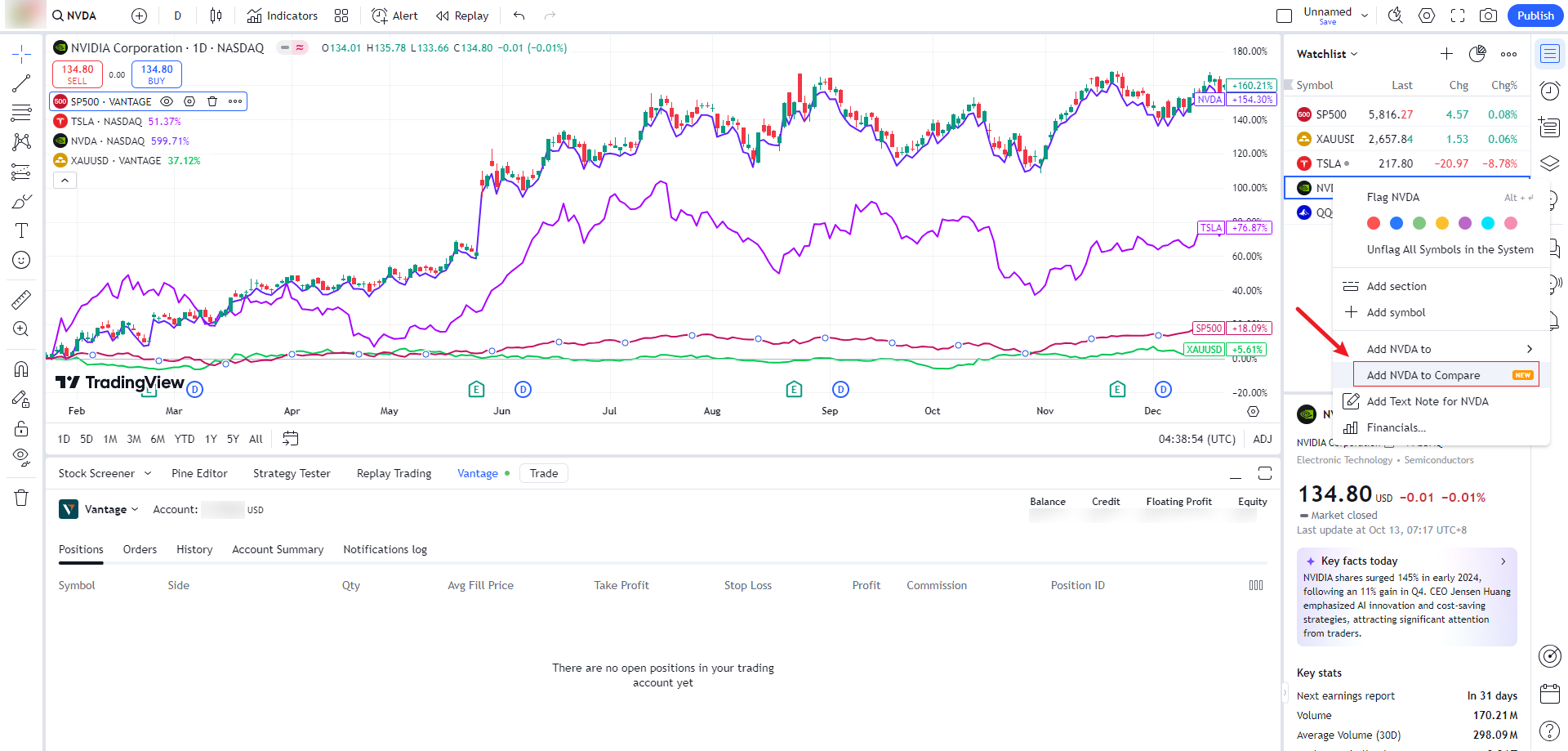Screen dimensions: 1568x751
Task: Toggle ADJ price adjustment
Action: point(1262,439)
